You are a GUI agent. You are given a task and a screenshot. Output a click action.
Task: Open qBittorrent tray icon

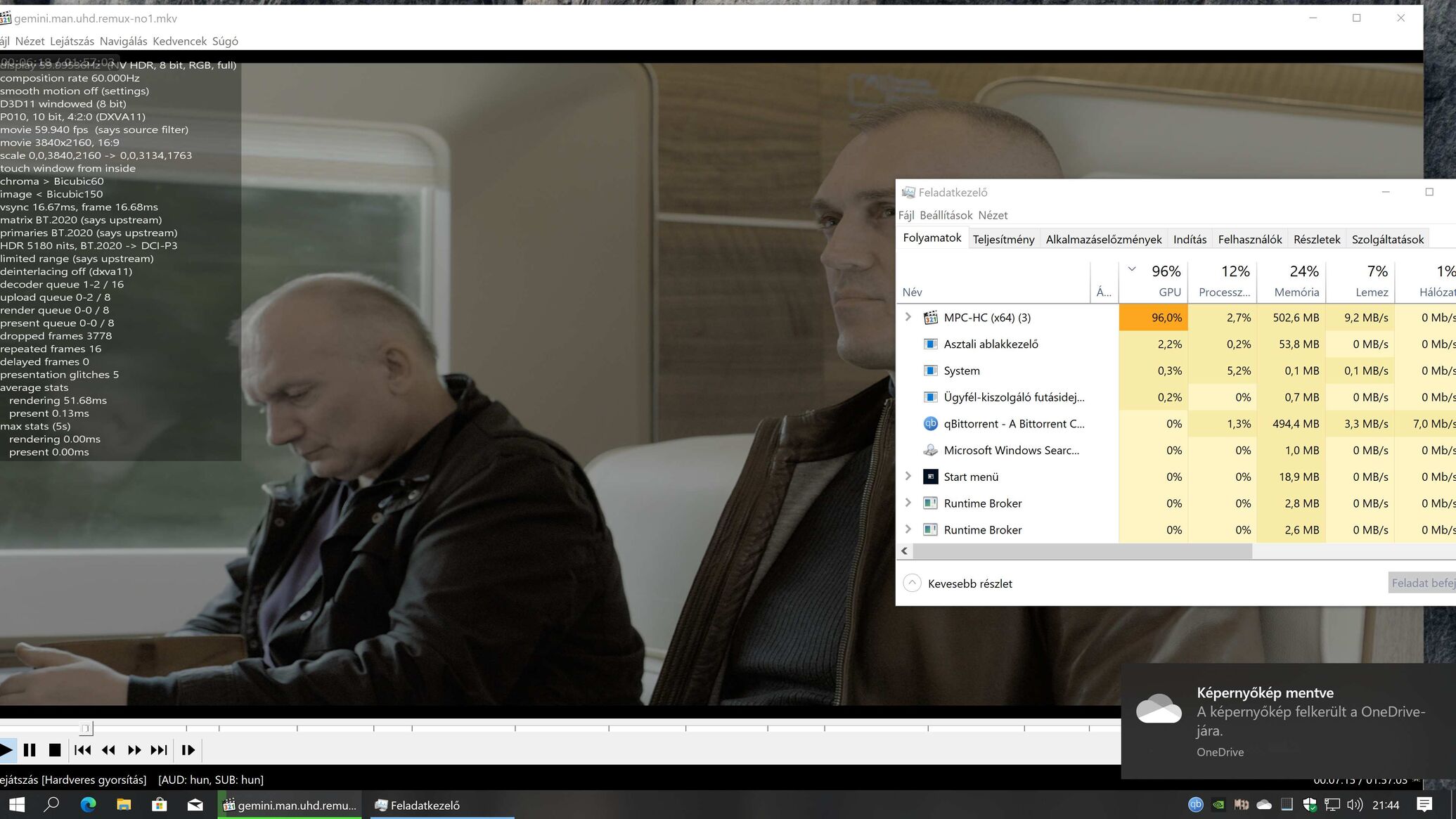[1196, 805]
